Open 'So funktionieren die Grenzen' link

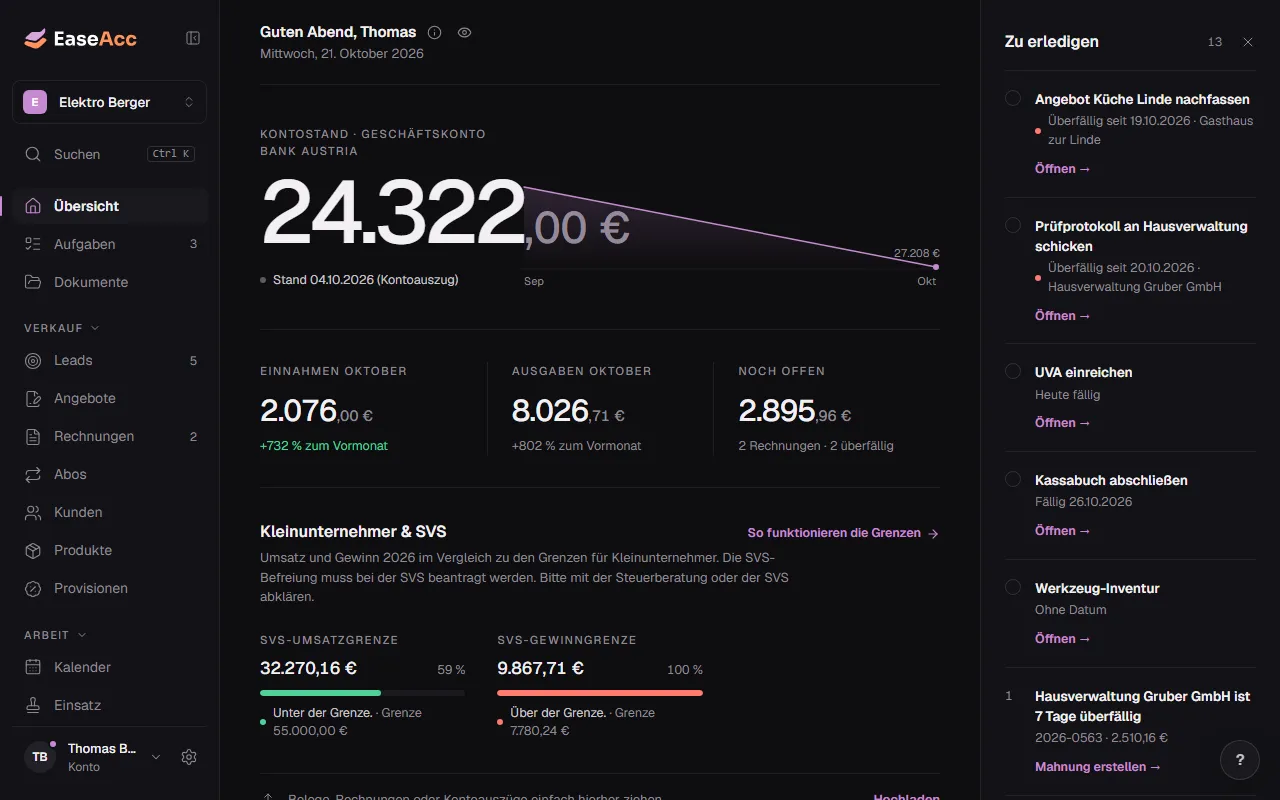click(x=843, y=533)
